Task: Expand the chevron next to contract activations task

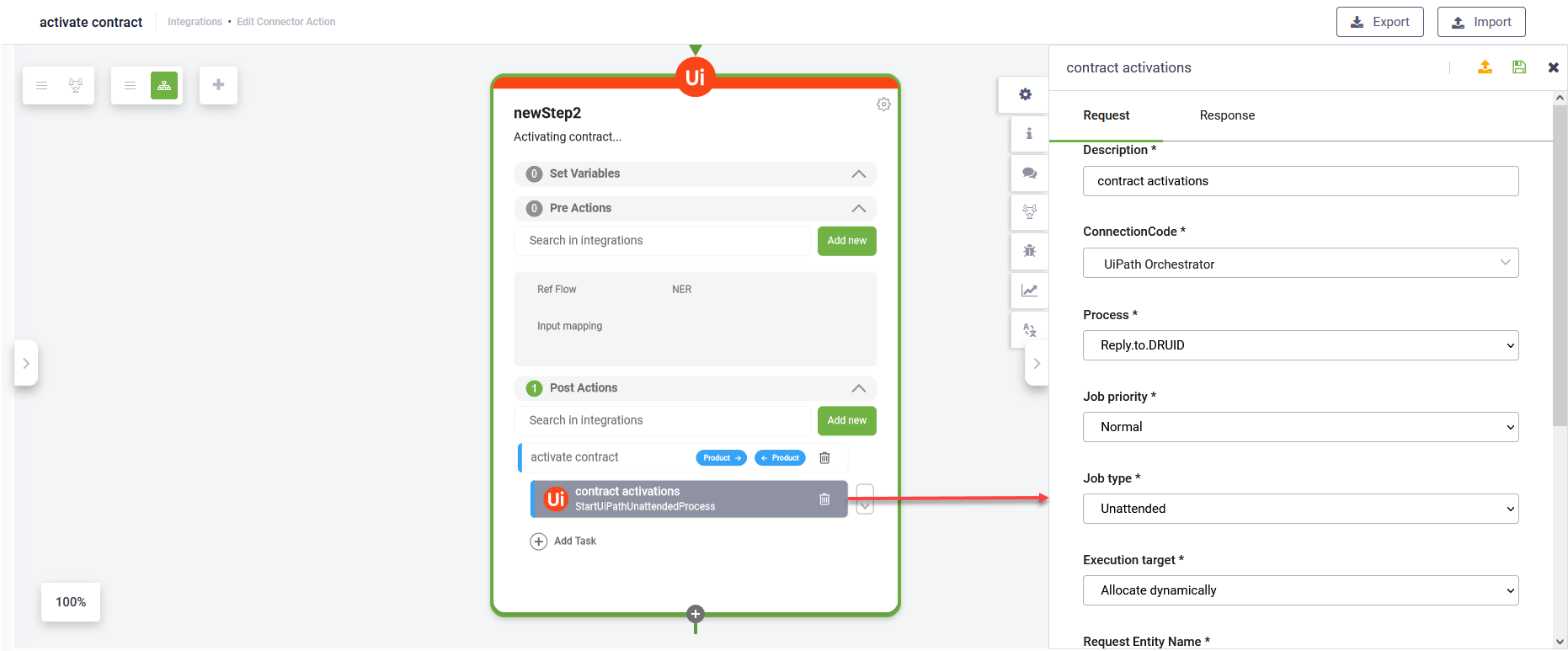Action: click(865, 499)
